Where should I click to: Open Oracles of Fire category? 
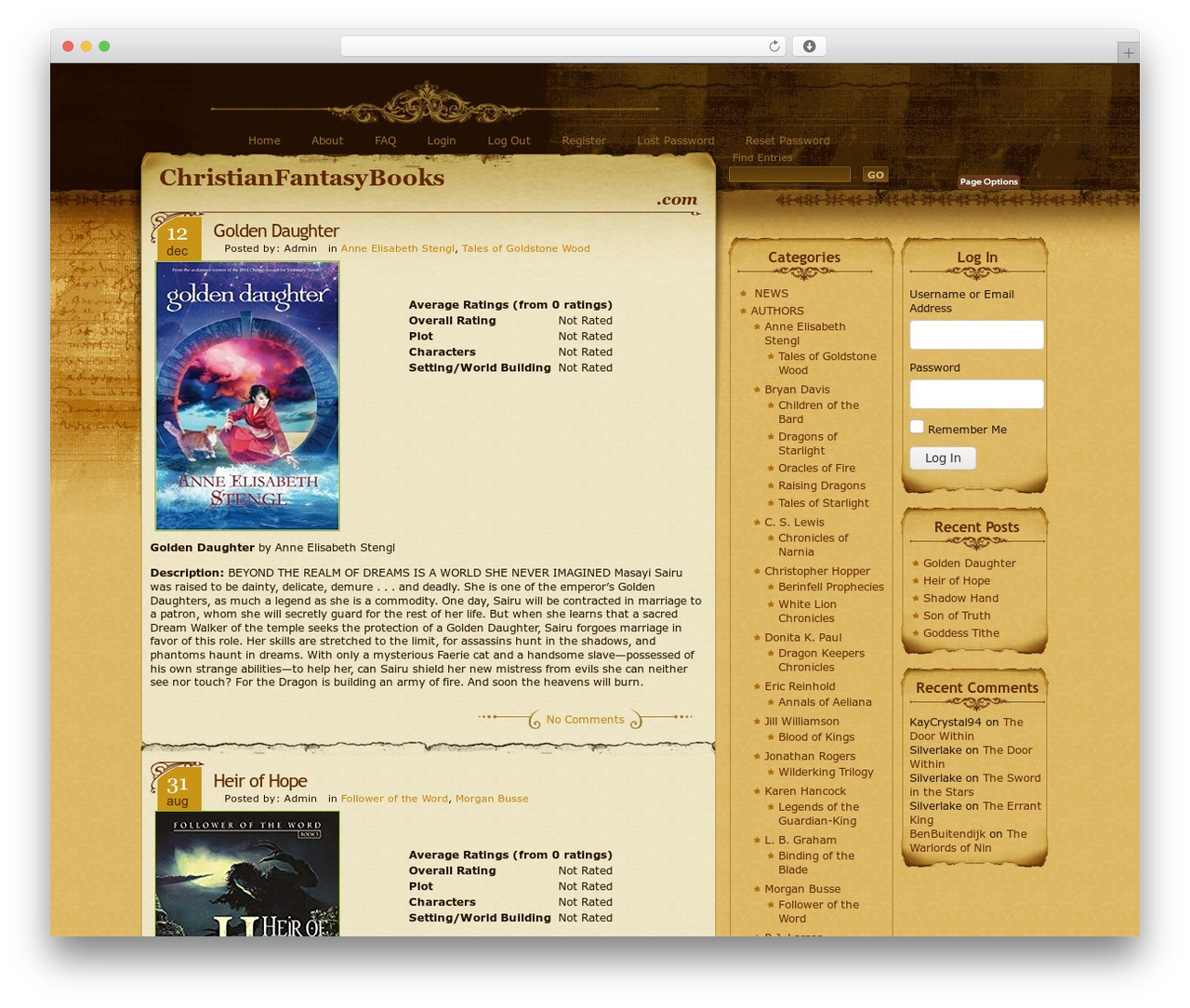816,468
